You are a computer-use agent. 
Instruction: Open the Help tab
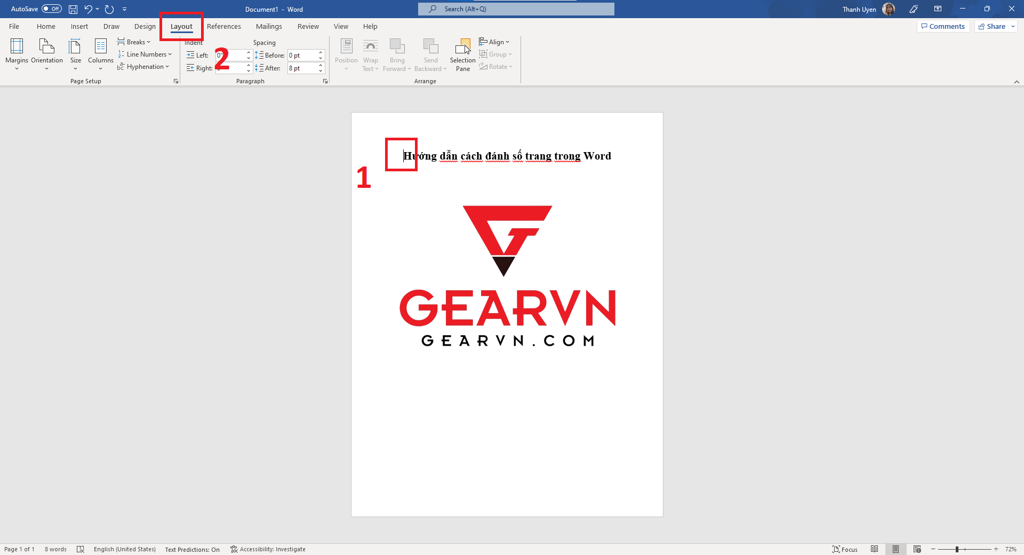[370, 27]
